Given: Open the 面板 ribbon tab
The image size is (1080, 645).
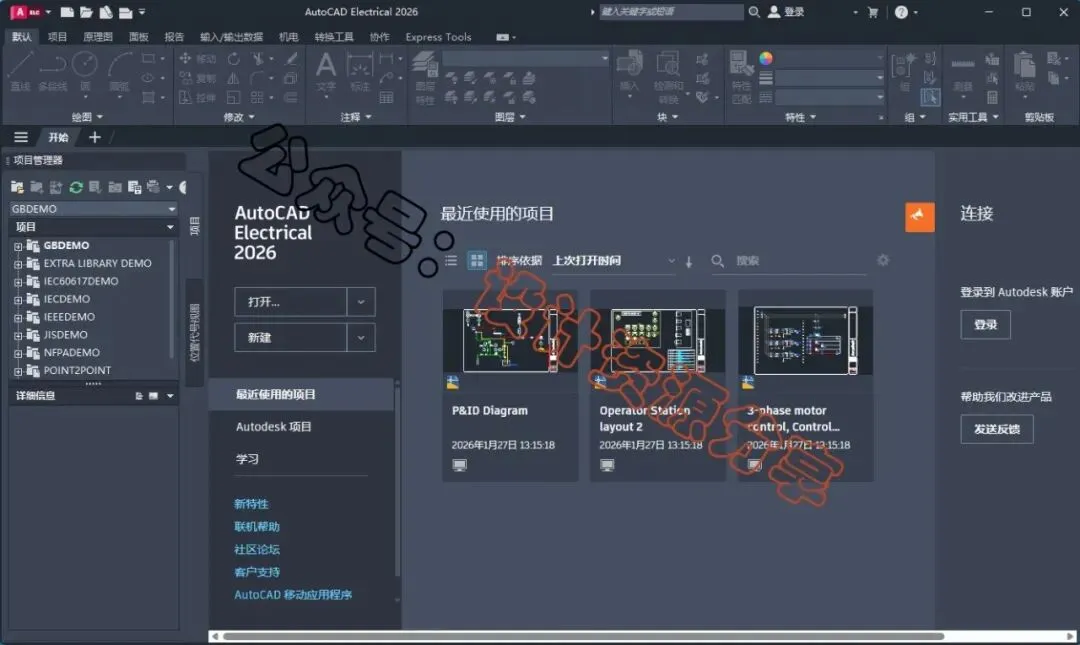Looking at the screenshot, I should click(138, 37).
